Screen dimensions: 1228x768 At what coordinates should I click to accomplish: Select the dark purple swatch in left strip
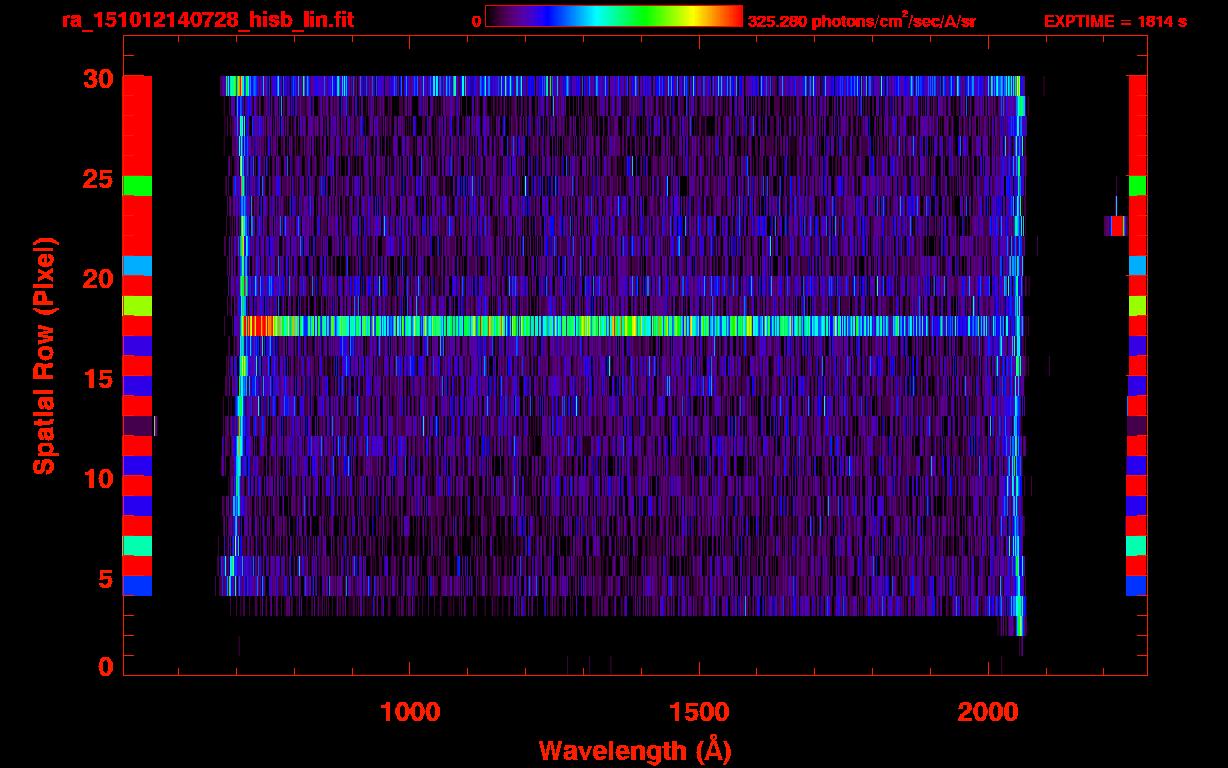tap(137, 425)
